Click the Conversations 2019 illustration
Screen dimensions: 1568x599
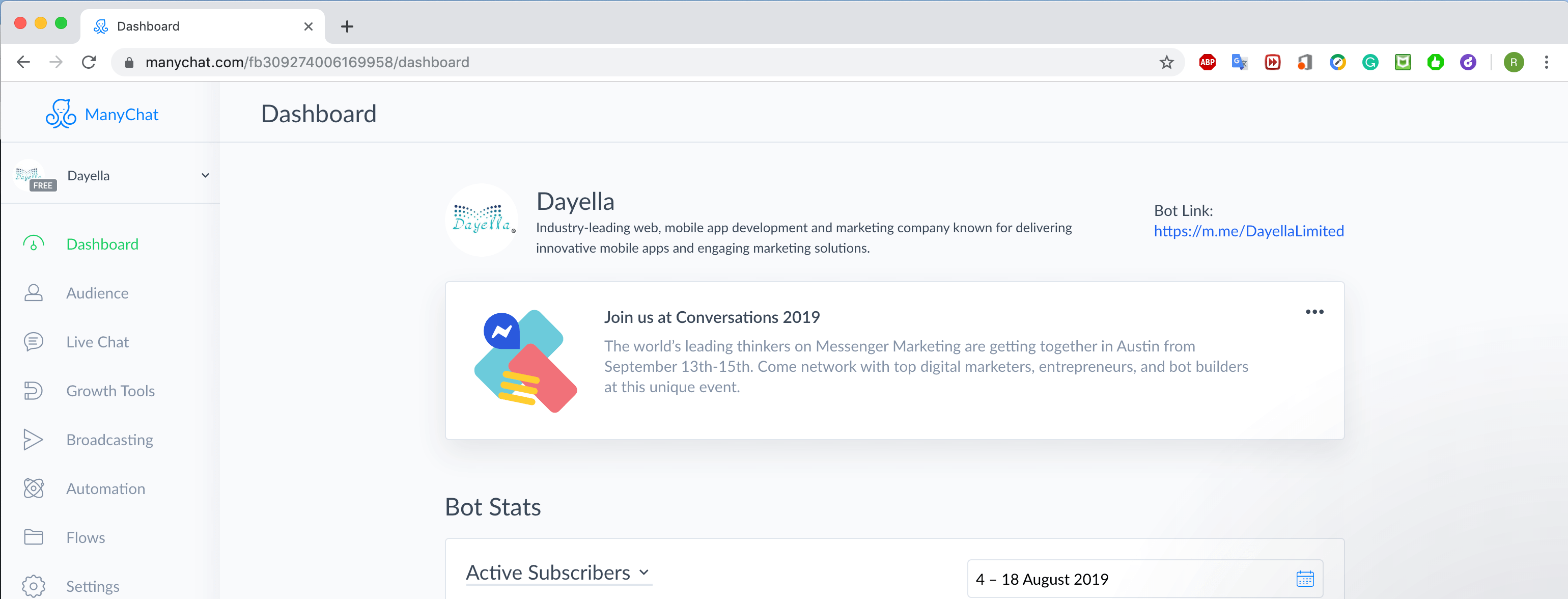pyautogui.click(x=525, y=361)
